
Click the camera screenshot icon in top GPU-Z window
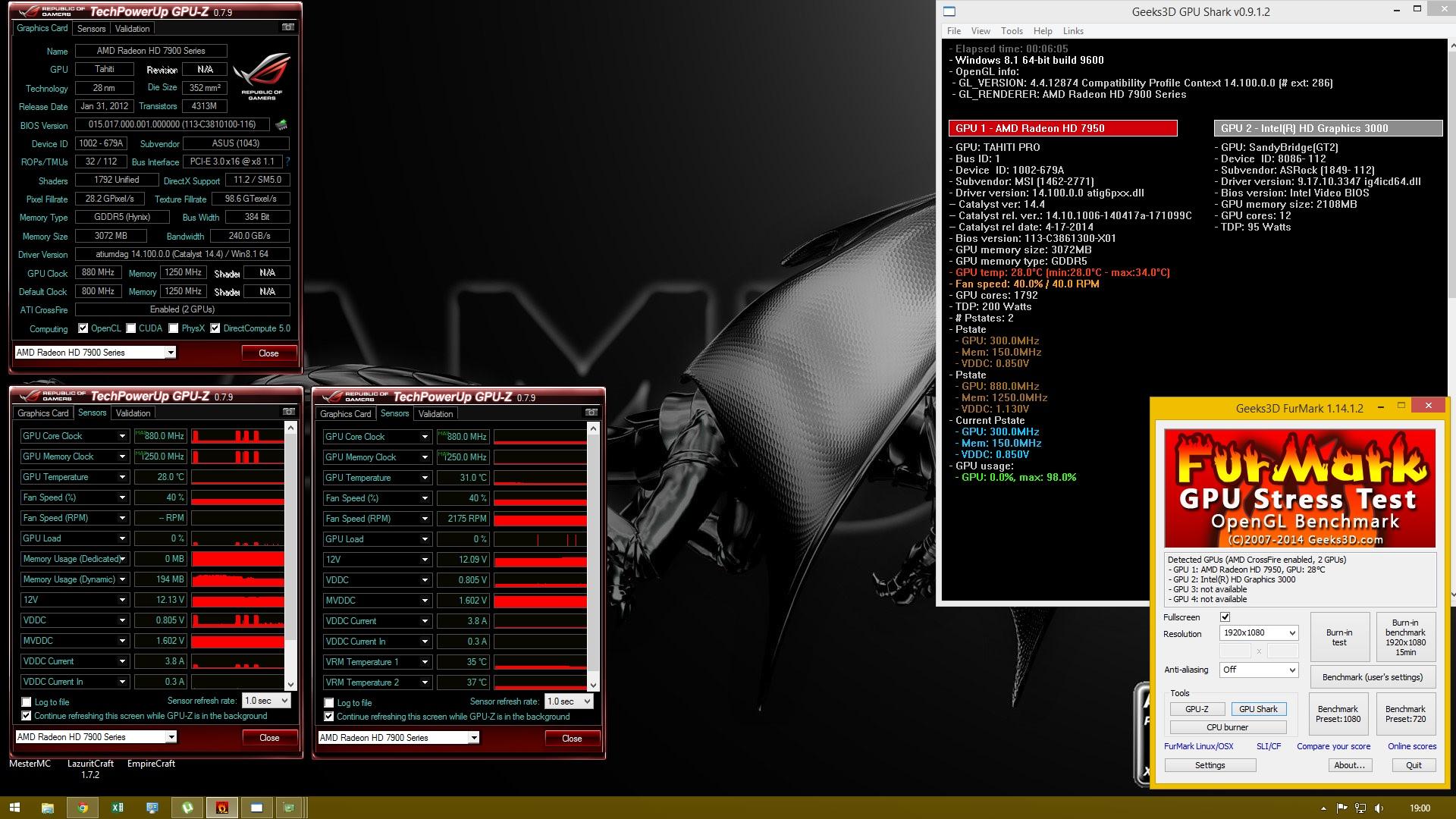(x=288, y=27)
